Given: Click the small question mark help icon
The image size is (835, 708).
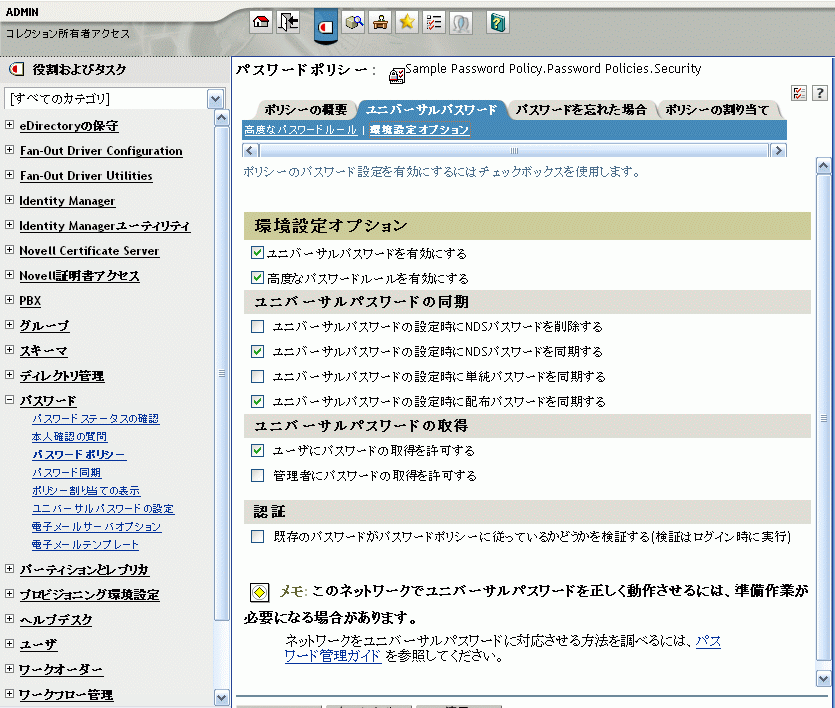Looking at the screenshot, I should (819, 93).
